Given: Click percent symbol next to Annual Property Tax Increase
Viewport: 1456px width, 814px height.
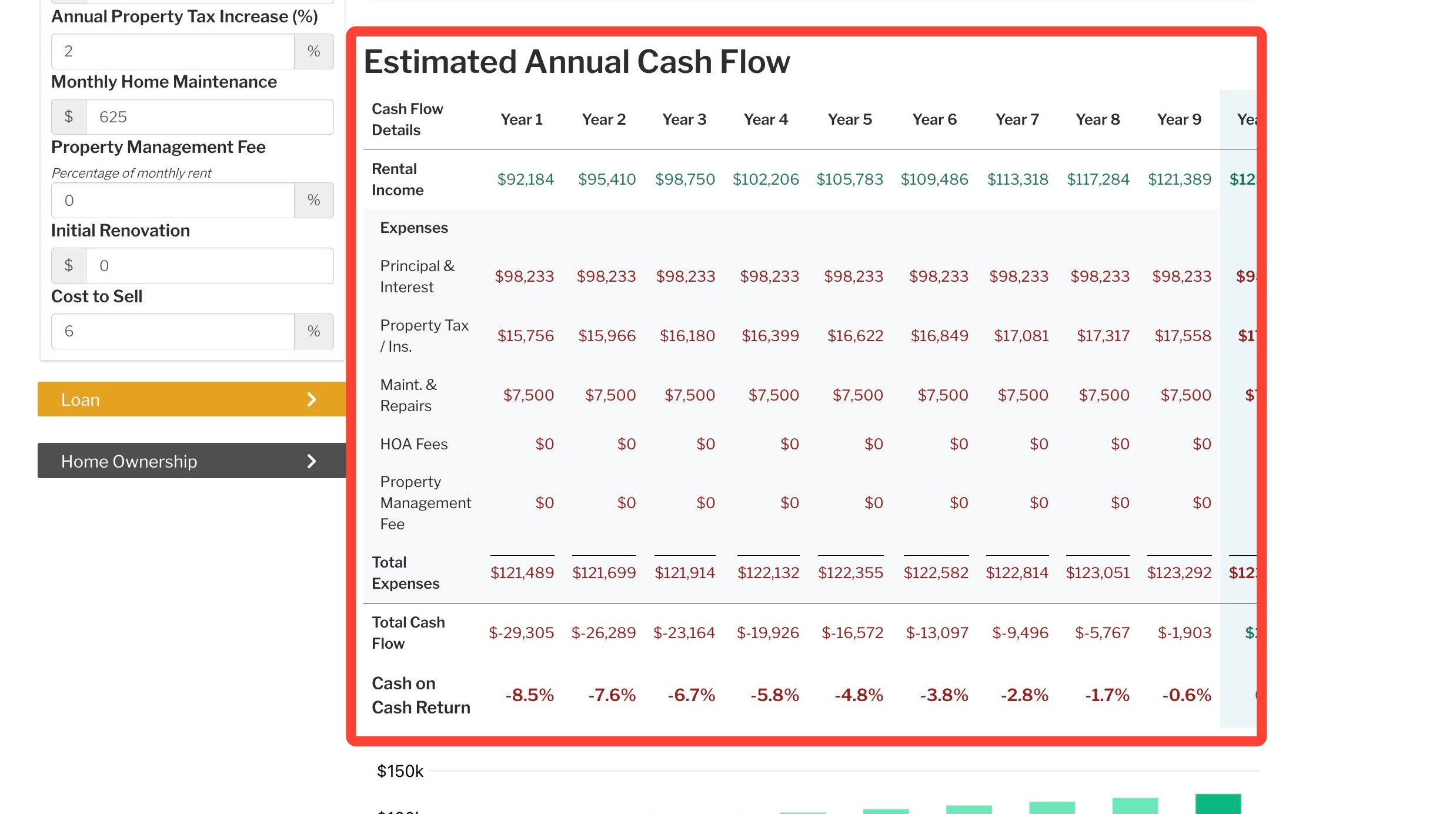Looking at the screenshot, I should [313, 51].
